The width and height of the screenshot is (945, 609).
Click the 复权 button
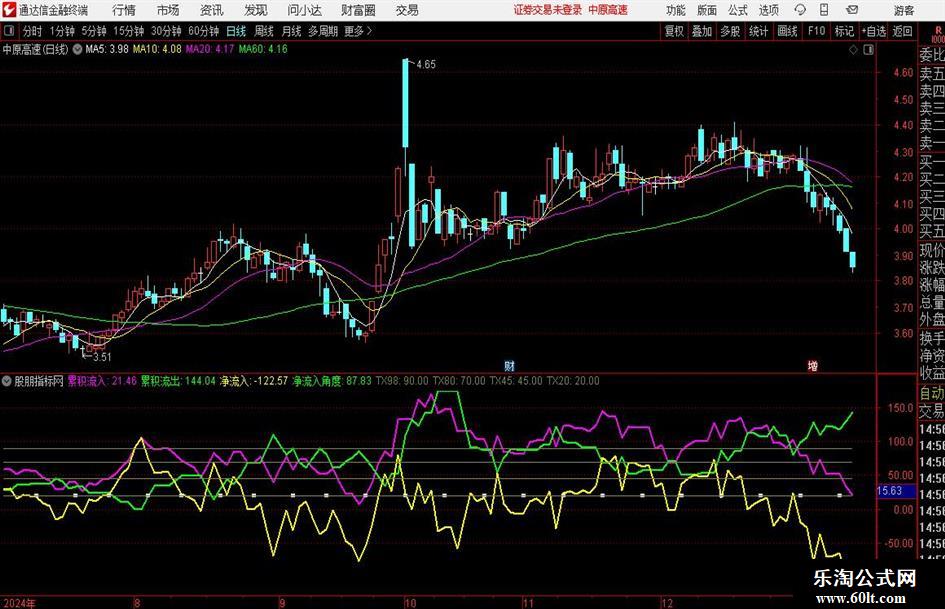674,31
